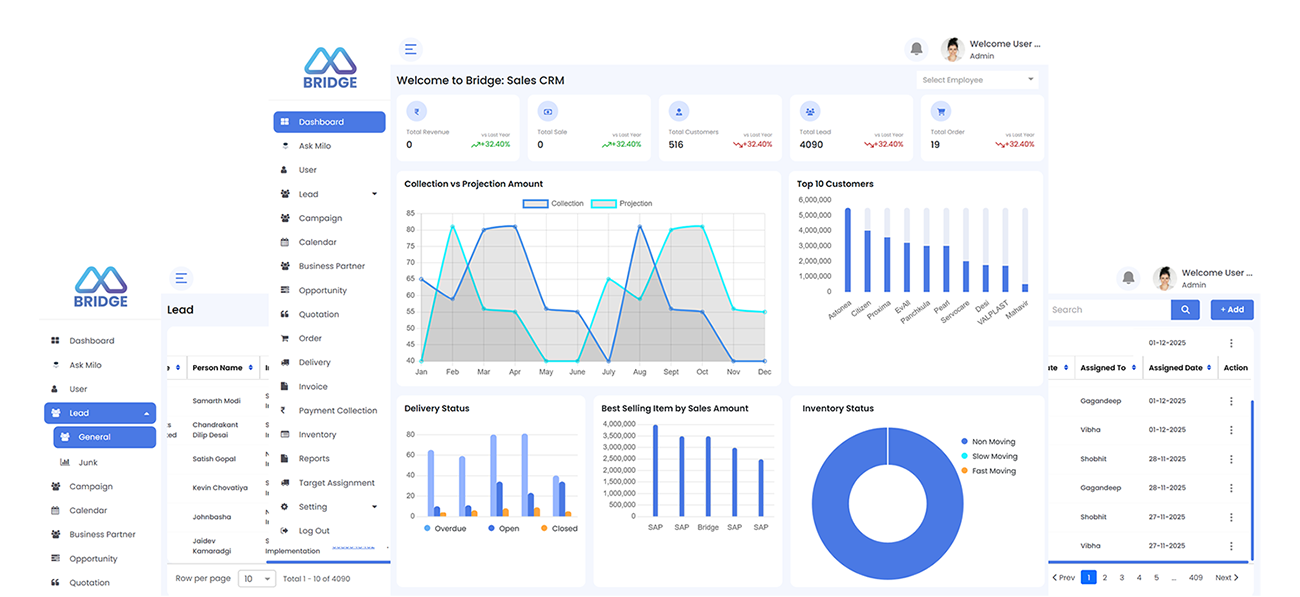
Task: Click the Inventory icon in sidebar
Action: point(284,435)
